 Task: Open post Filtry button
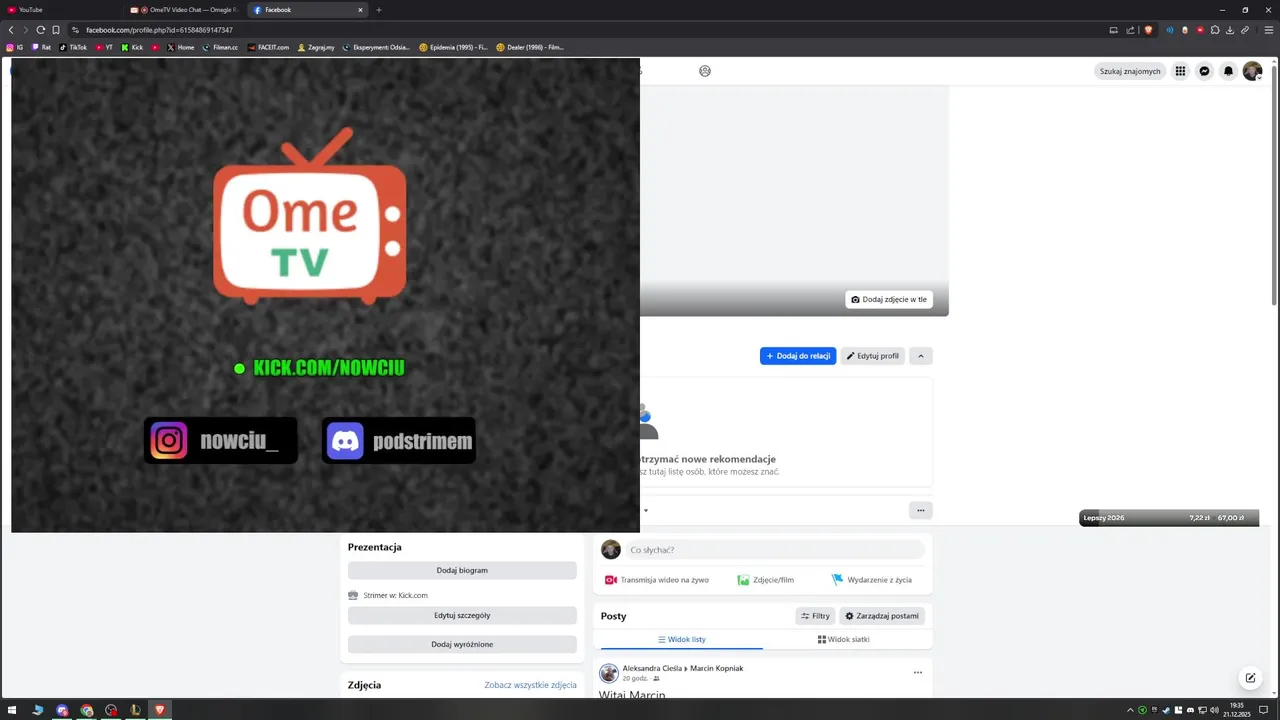pyautogui.click(x=816, y=616)
